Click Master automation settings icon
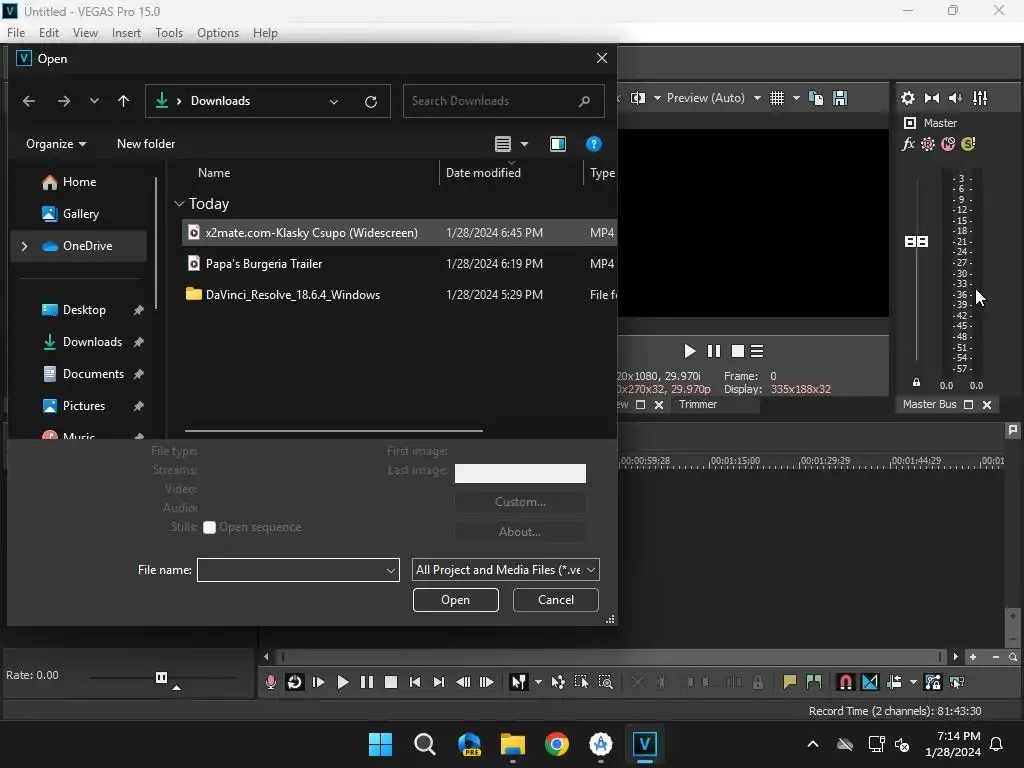The width and height of the screenshot is (1024, 768). [928, 144]
